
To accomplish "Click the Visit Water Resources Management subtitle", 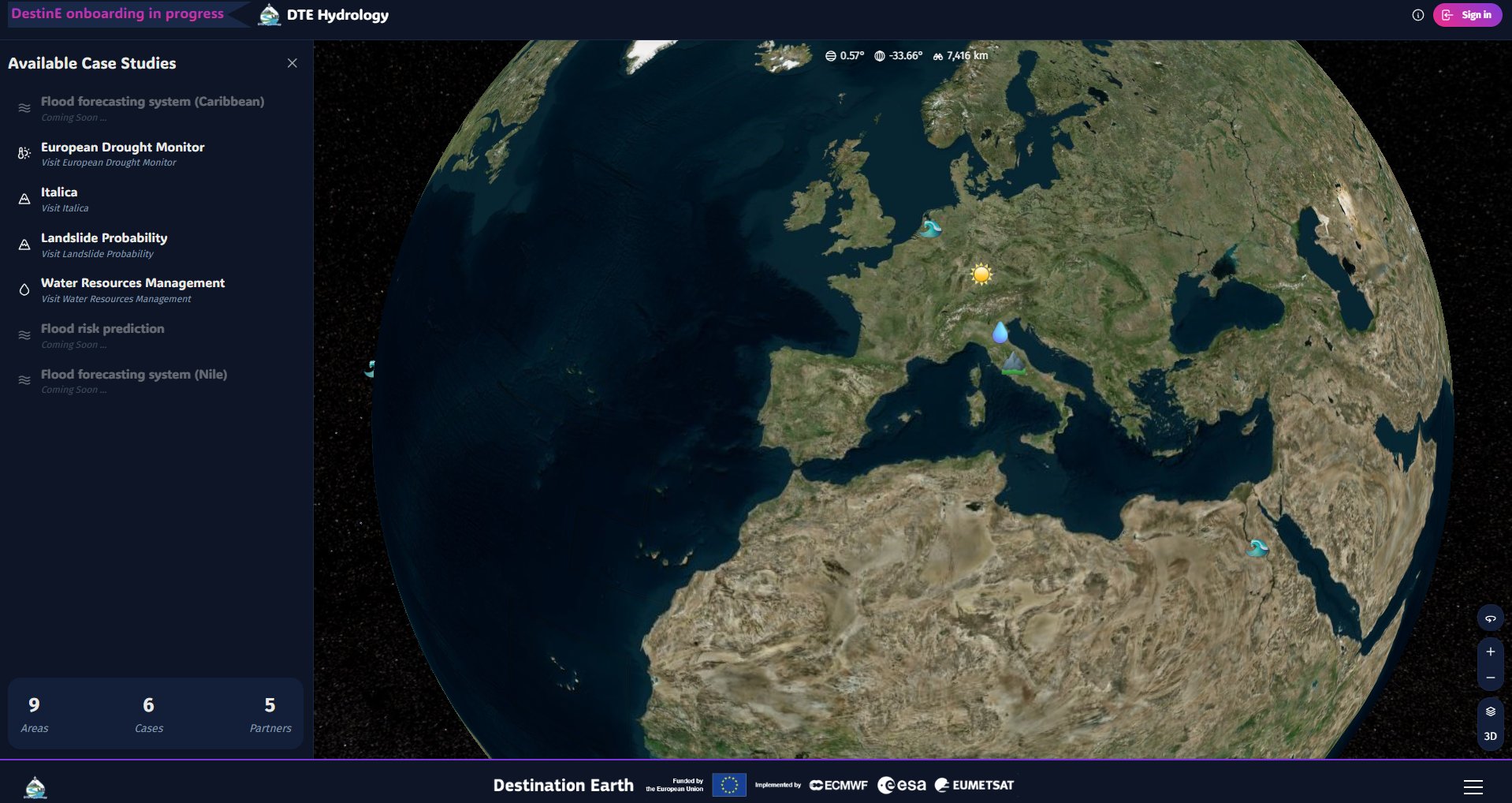I will (116, 299).
